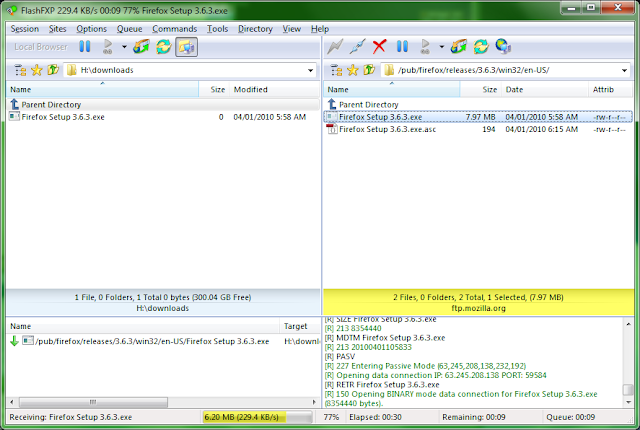The height and width of the screenshot is (430, 640).
Task: Open the Queue menu
Action: (x=129, y=29)
